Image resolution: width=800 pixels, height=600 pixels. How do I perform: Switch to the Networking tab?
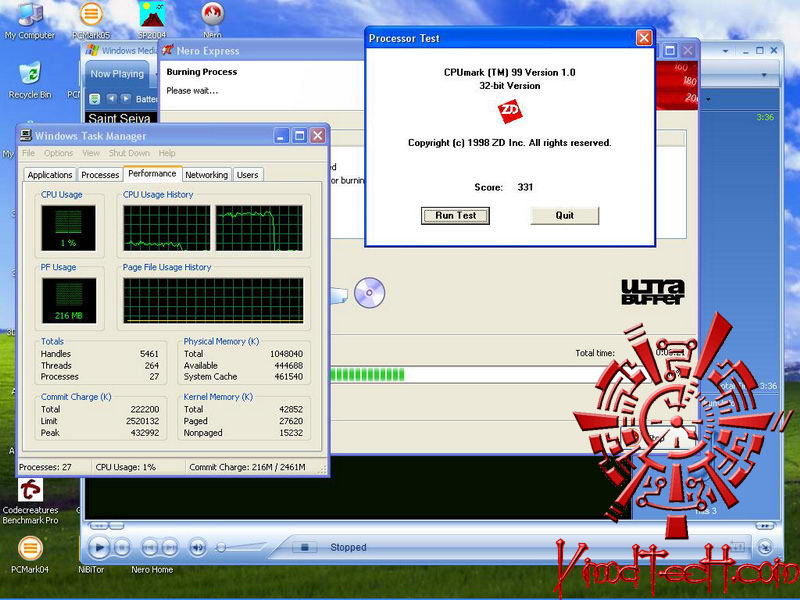[206, 175]
